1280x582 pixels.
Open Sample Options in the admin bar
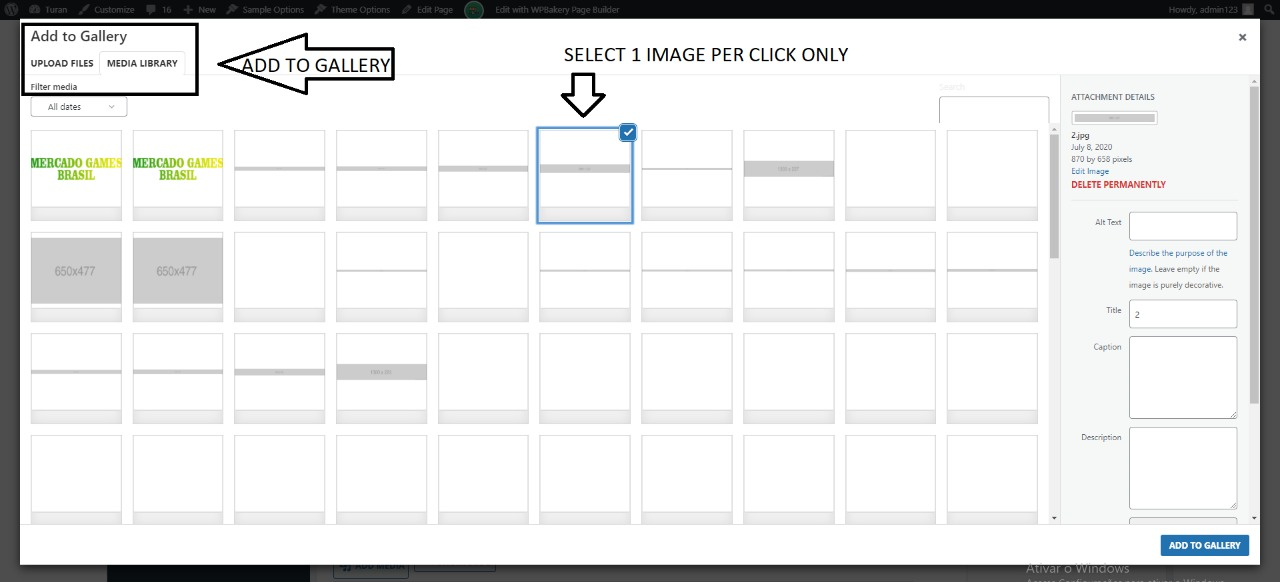point(265,9)
